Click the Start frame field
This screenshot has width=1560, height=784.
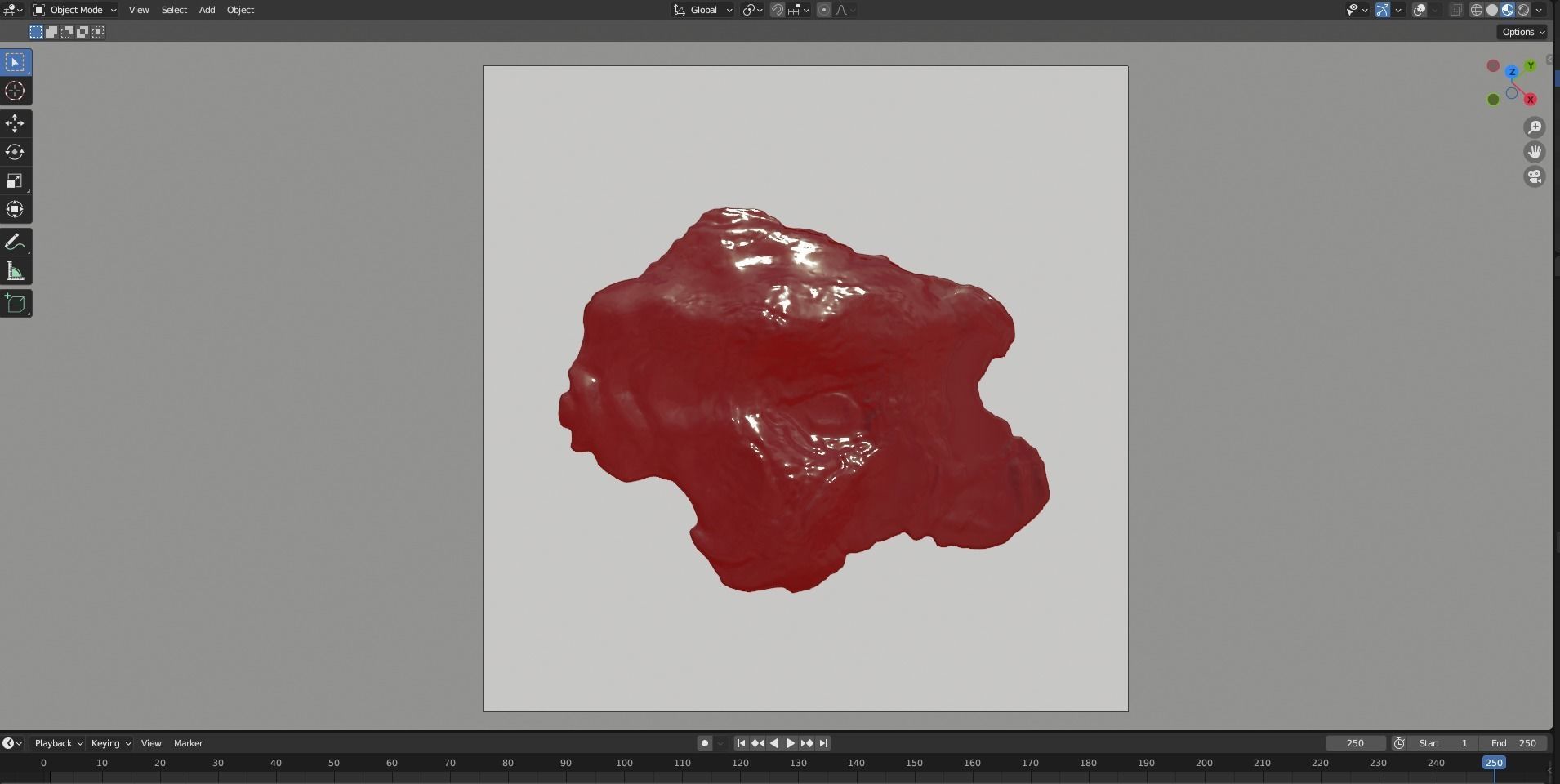click(1444, 743)
